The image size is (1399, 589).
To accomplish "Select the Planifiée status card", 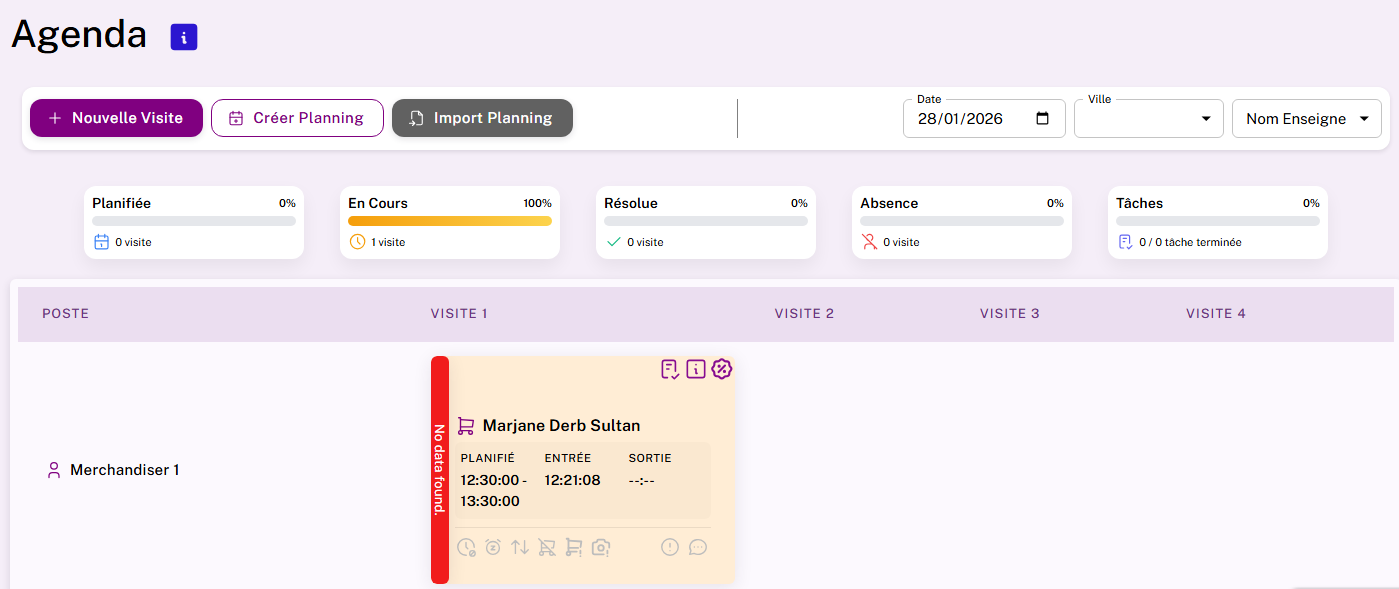I will tap(194, 222).
